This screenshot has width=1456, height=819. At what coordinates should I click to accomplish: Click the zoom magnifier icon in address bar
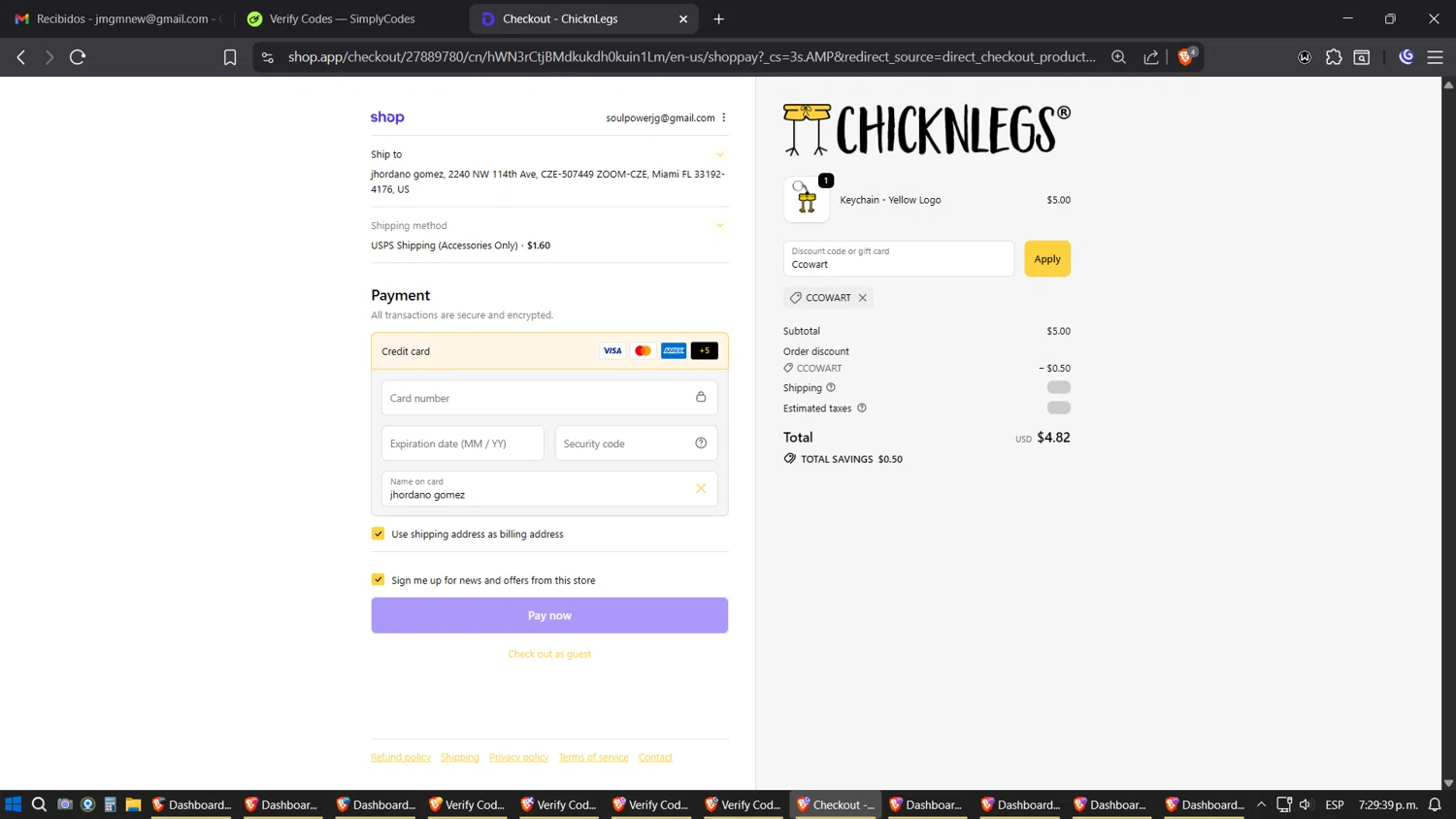tap(1118, 57)
